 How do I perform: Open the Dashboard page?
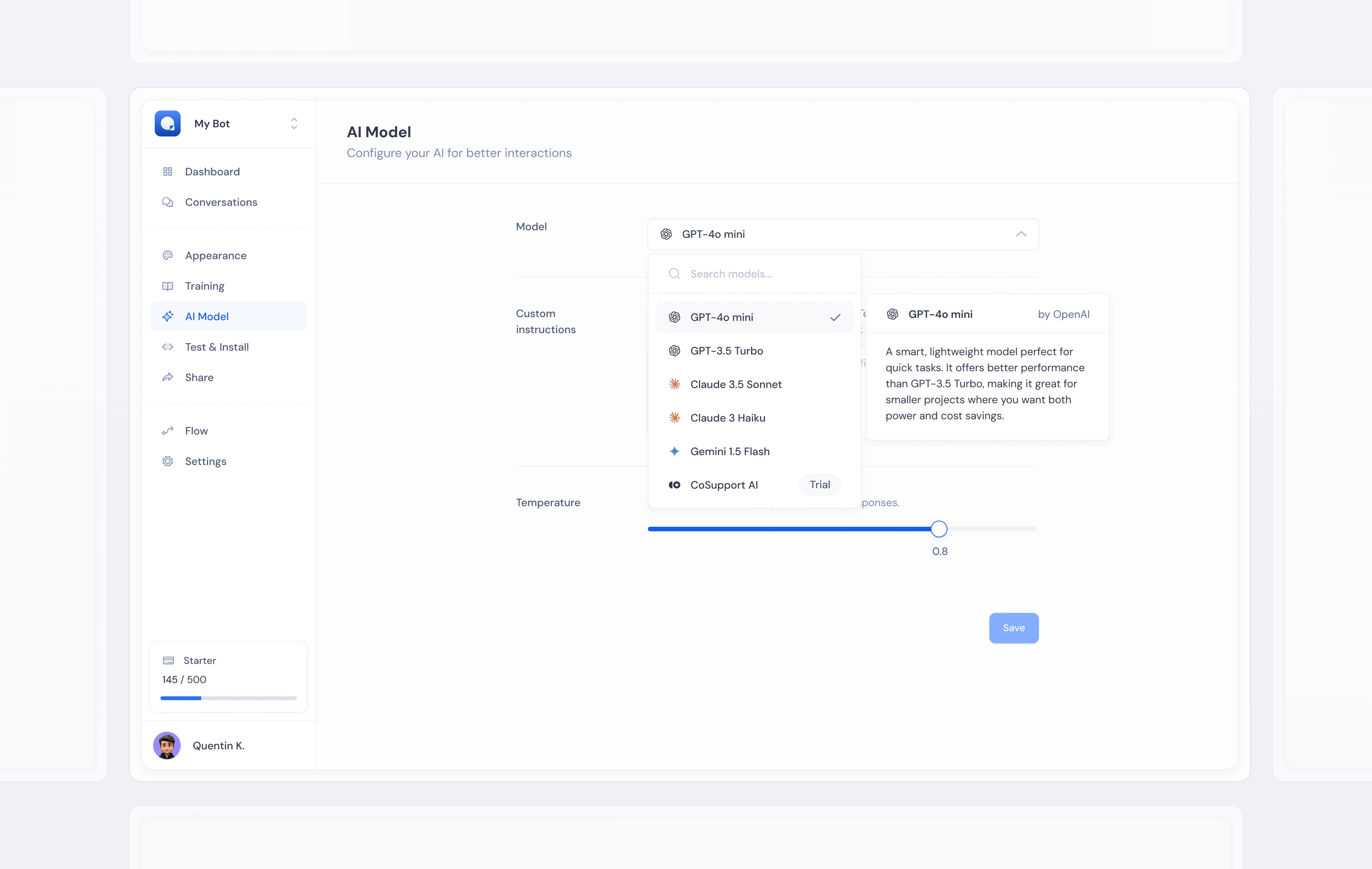pyautogui.click(x=229, y=172)
